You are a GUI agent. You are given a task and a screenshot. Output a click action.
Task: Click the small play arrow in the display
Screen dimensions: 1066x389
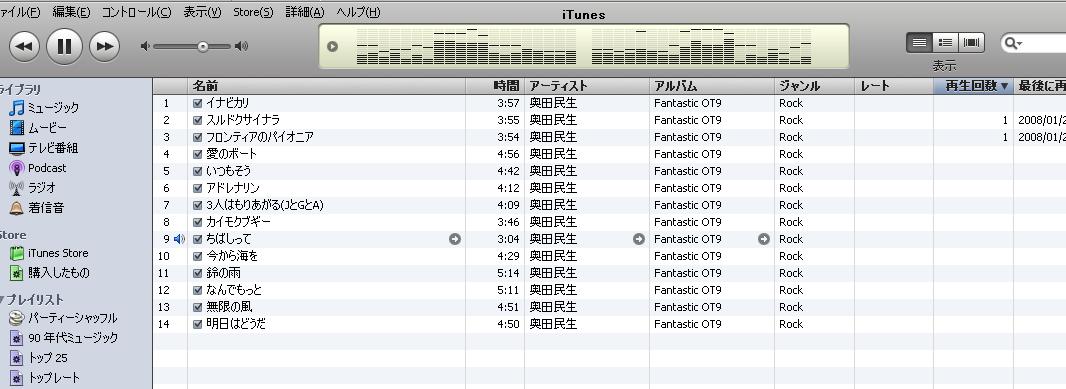pos(332,46)
